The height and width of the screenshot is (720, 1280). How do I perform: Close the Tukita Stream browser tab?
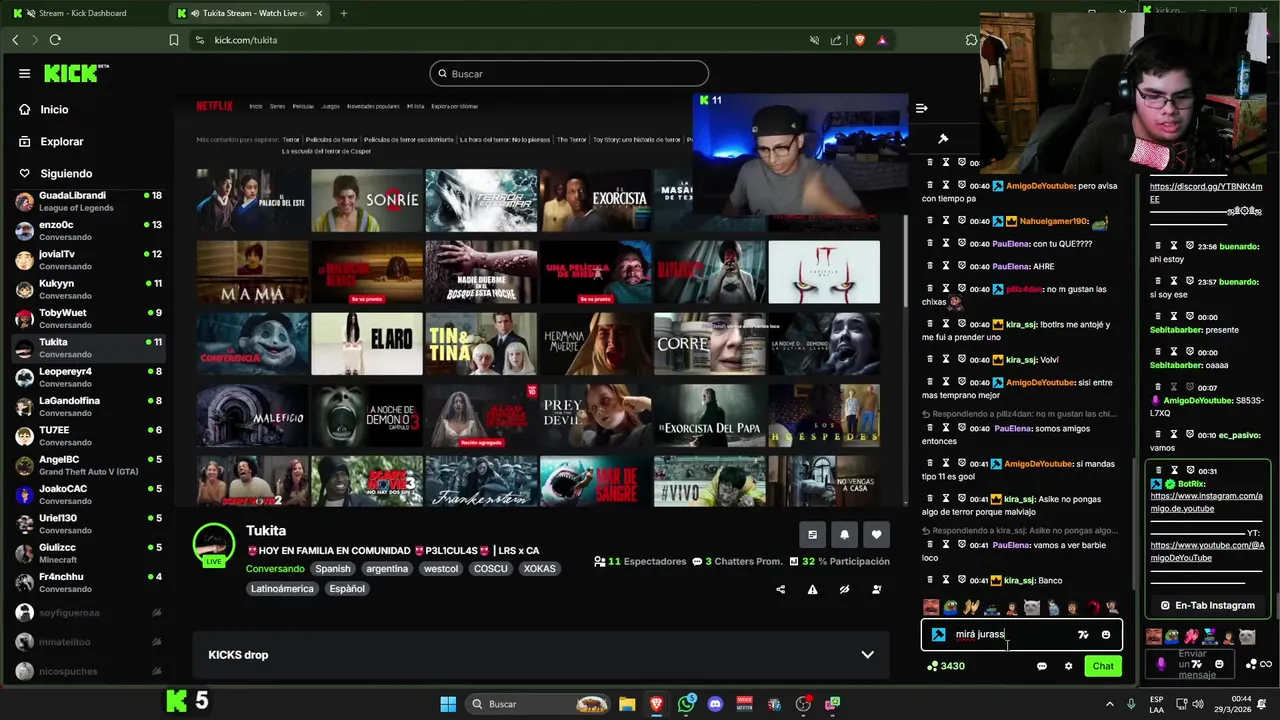coord(318,13)
